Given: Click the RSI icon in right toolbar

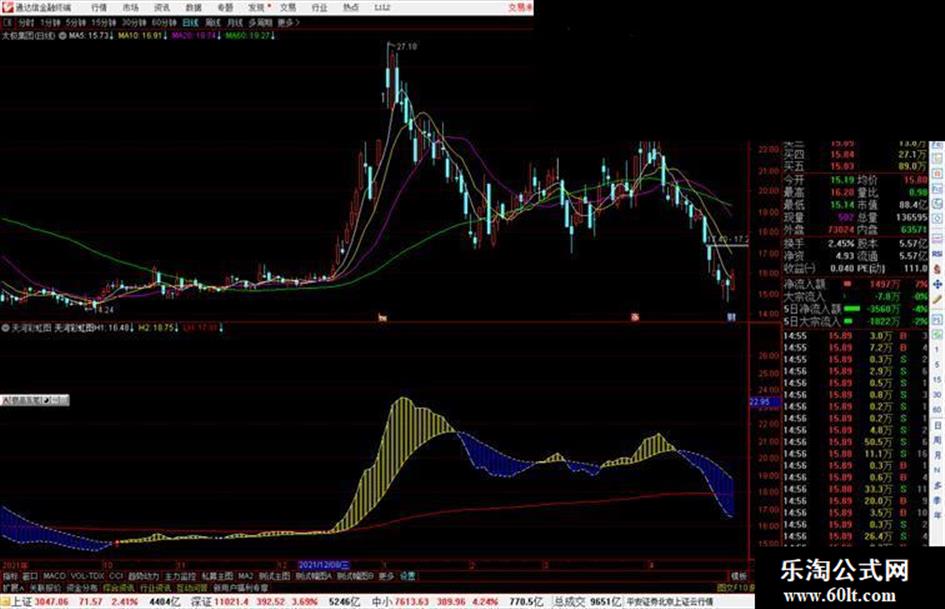Looking at the screenshot, I should (937, 254).
